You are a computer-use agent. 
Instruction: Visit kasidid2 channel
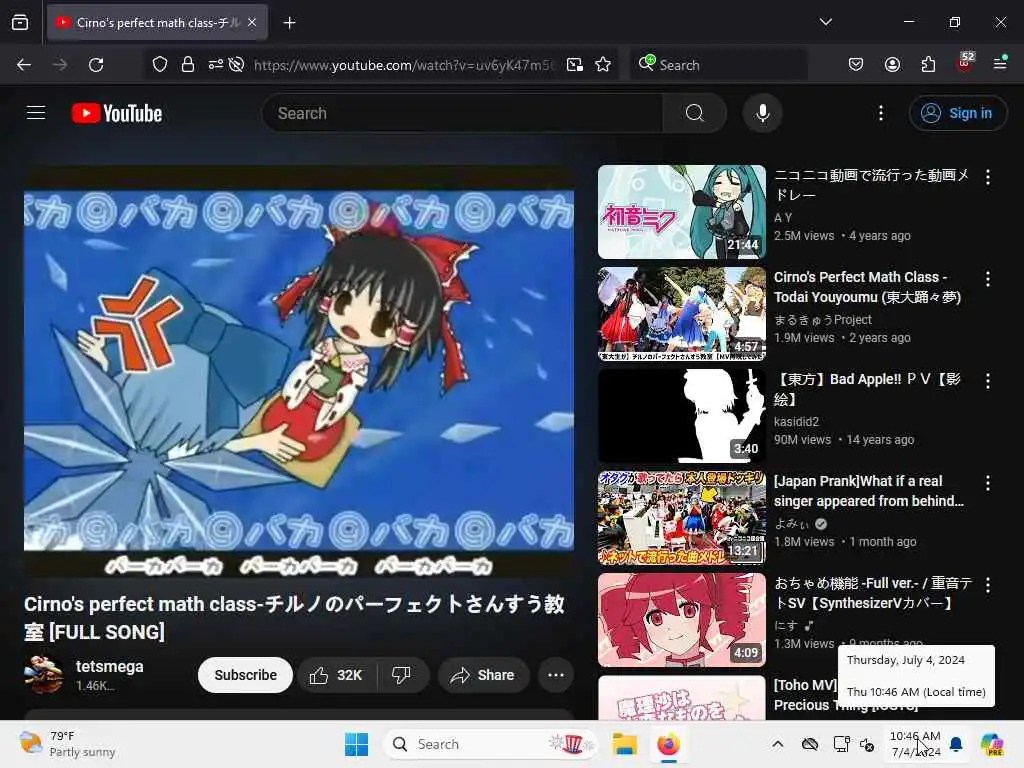pyautogui.click(x=796, y=421)
